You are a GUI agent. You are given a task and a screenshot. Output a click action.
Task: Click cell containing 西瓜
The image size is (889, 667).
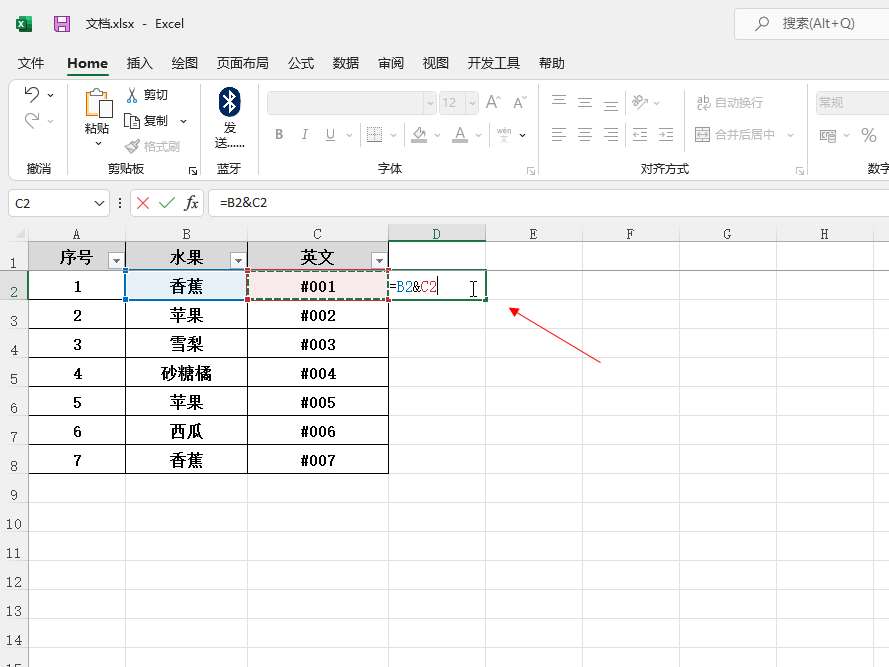187,430
